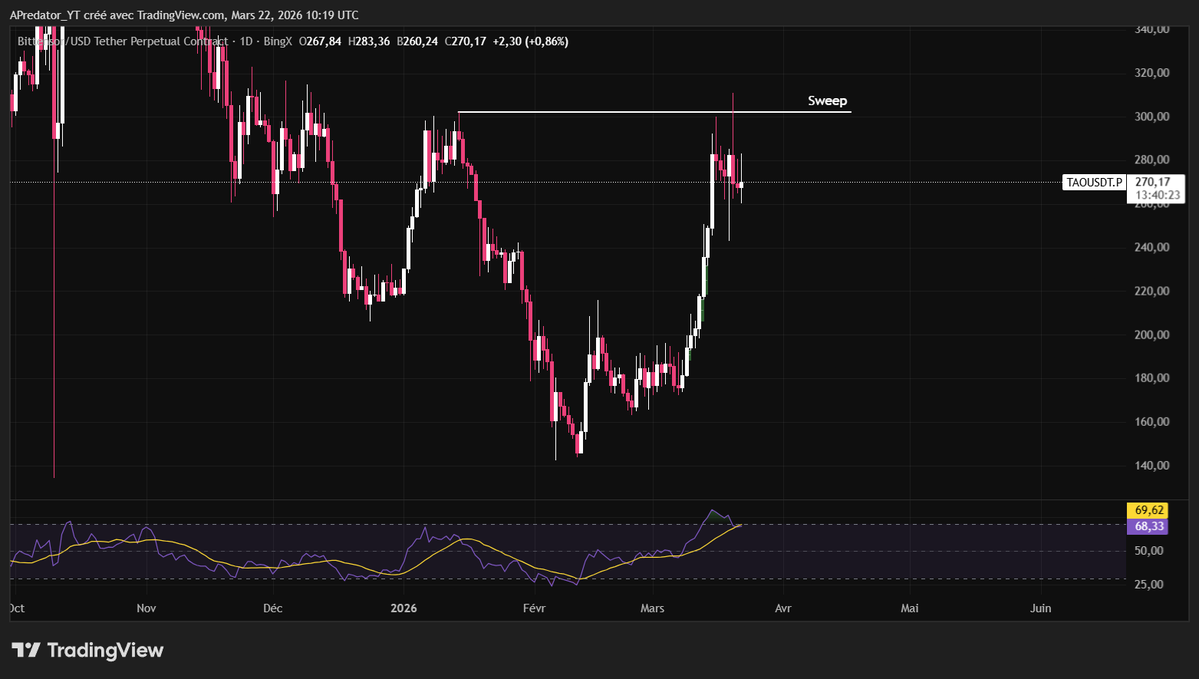1199x679 pixels.
Task: Click the 1D timeframe in chart title
Action: tap(246, 41)
